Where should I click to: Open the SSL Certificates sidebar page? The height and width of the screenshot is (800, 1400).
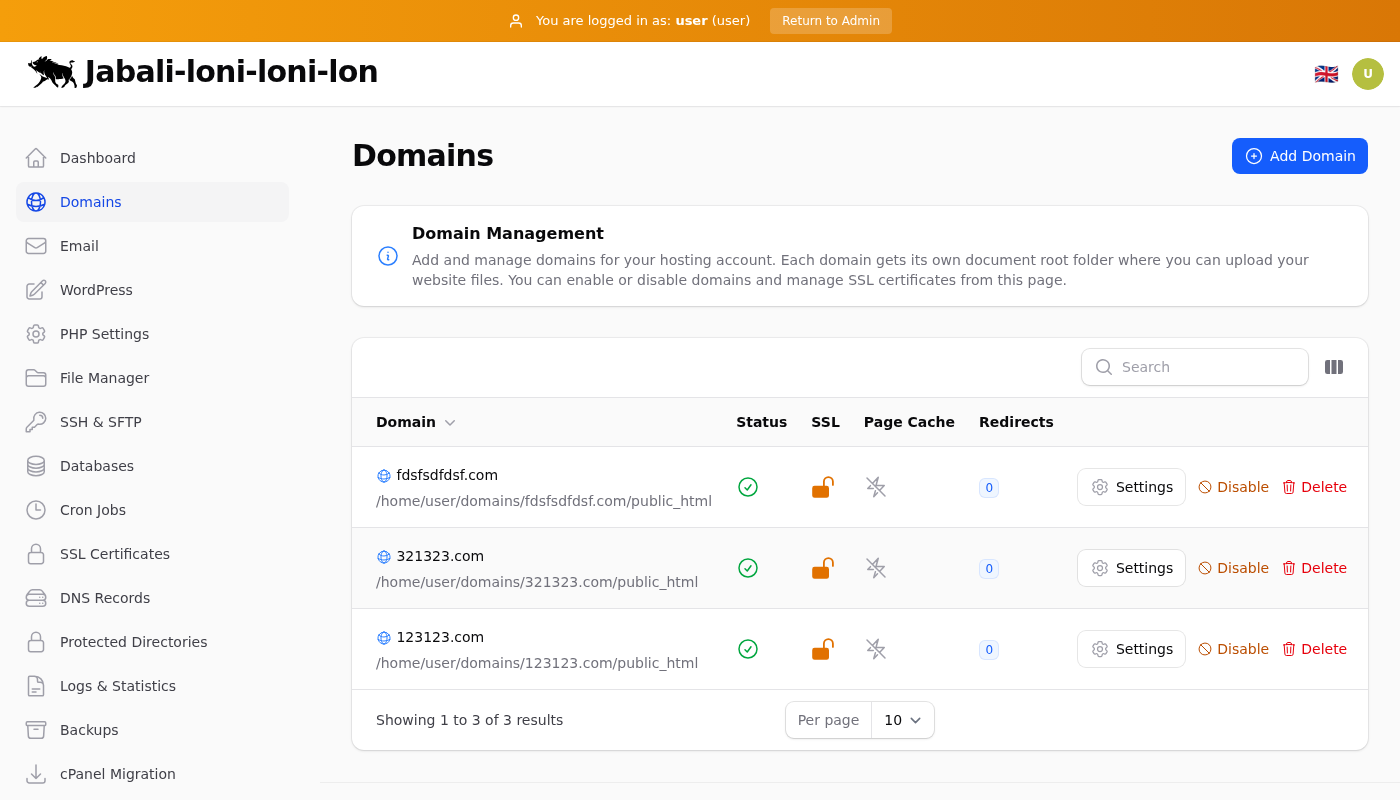114,554
